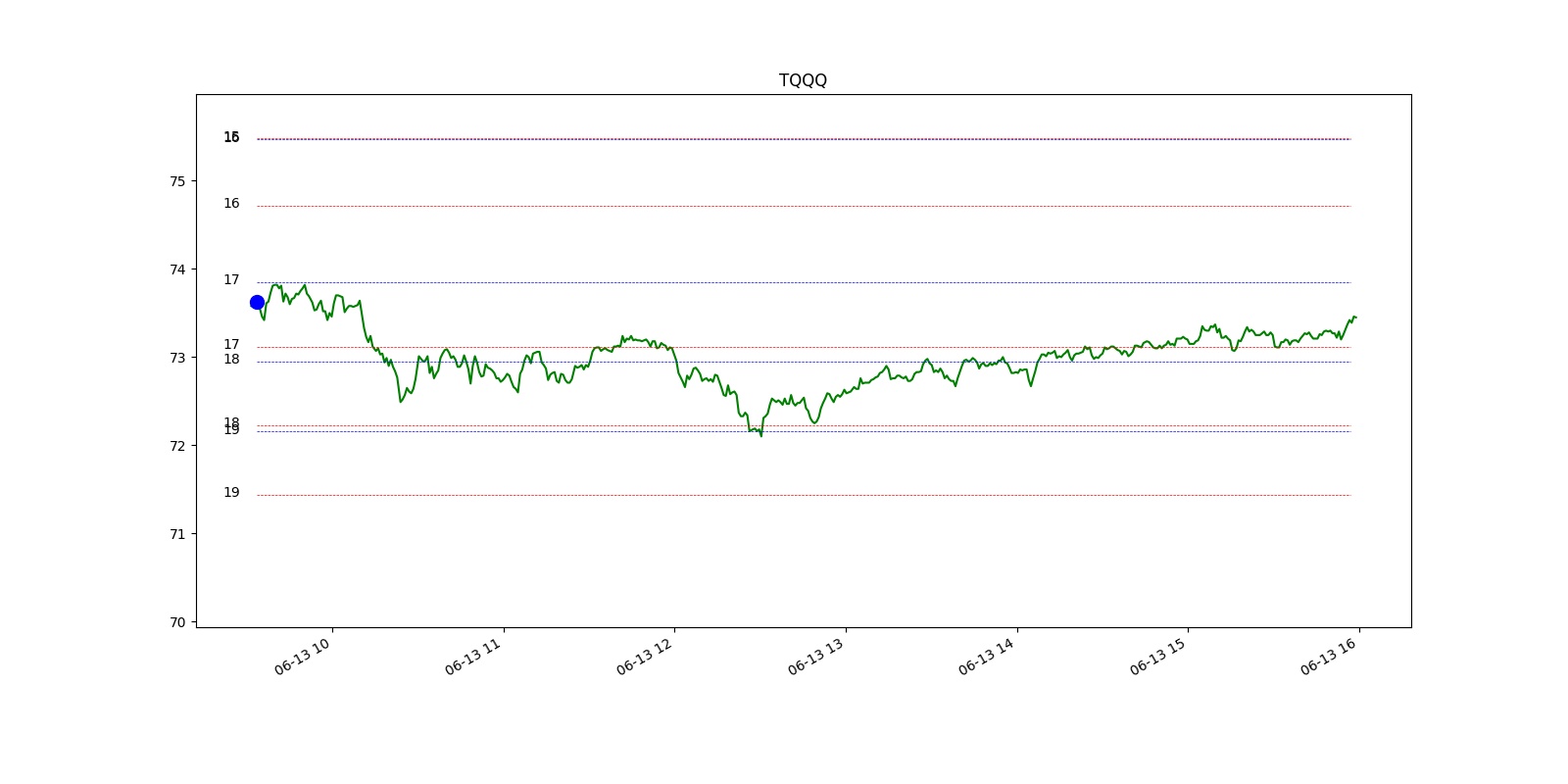The width and height of the screenshot is (1568, 784).
Task: Click the TQQQ chart title
Action: [803, 80]
